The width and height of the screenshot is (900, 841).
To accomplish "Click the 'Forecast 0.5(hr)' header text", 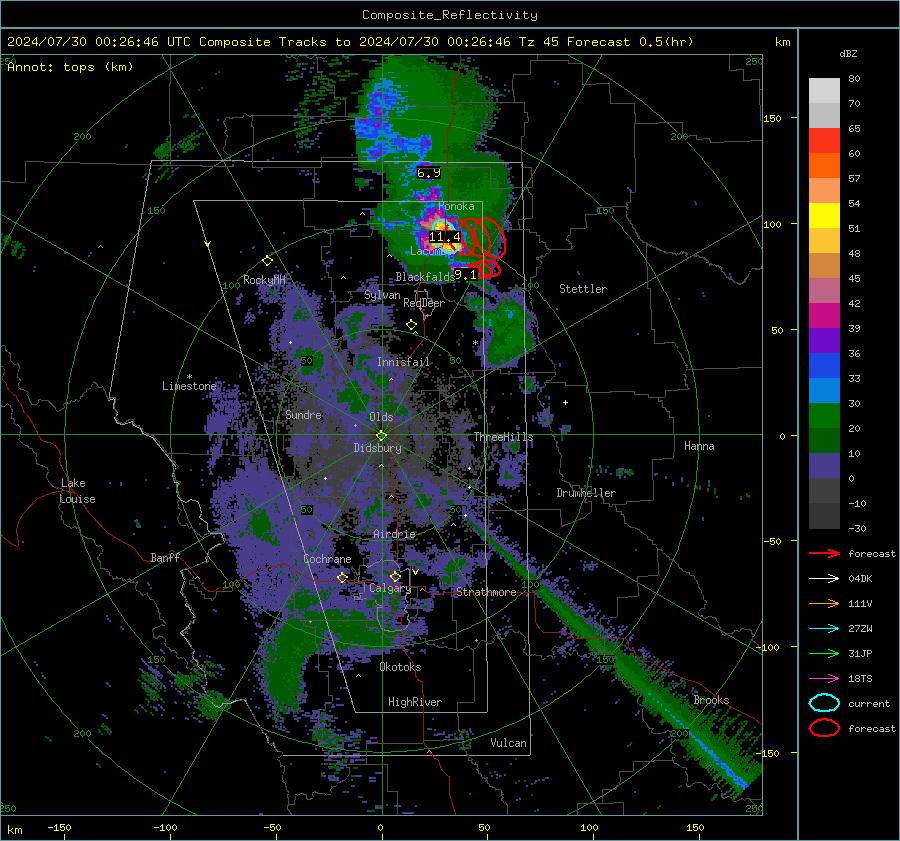I will click(630, 42).
